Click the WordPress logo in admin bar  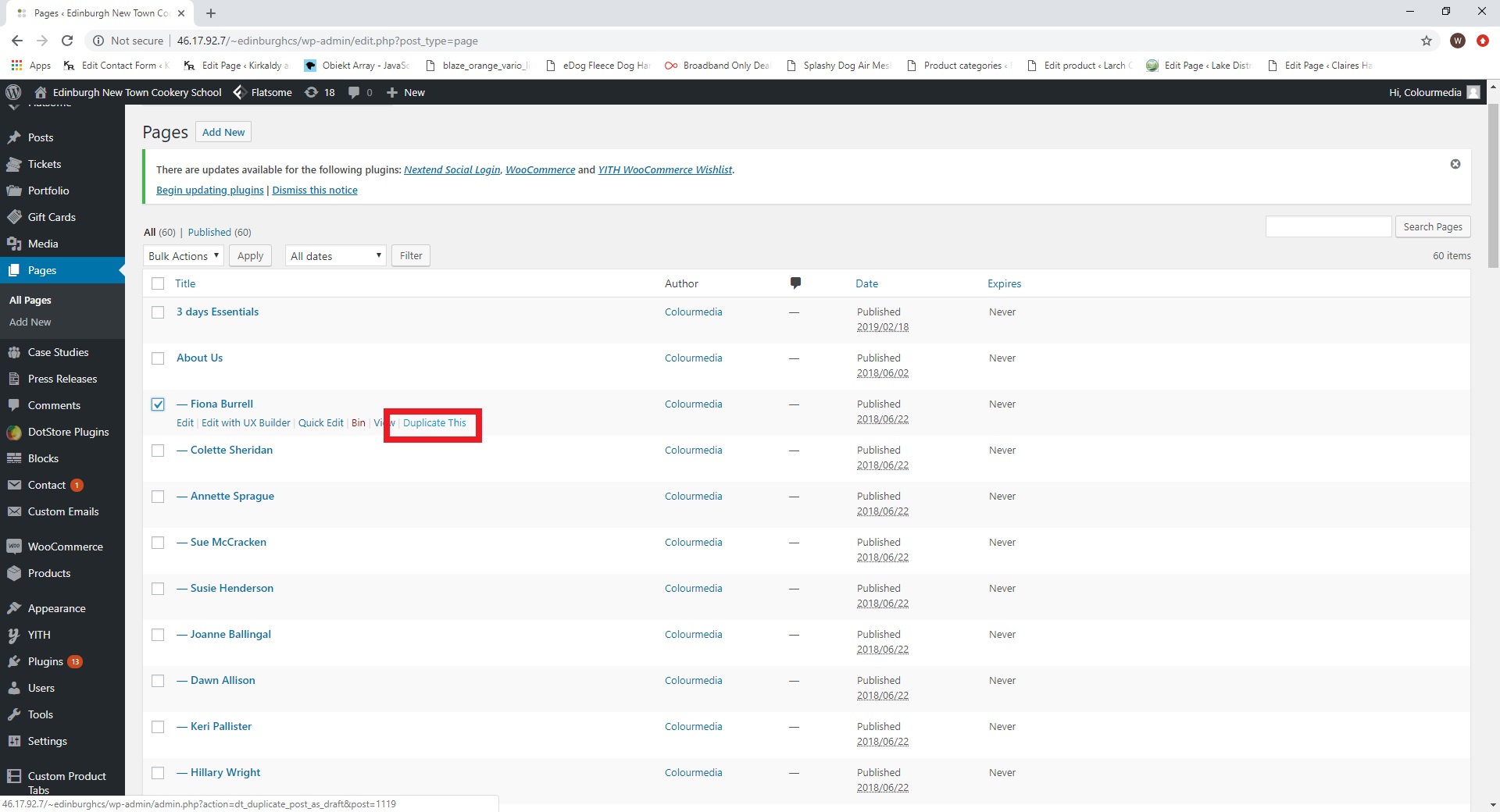[13, 92]
